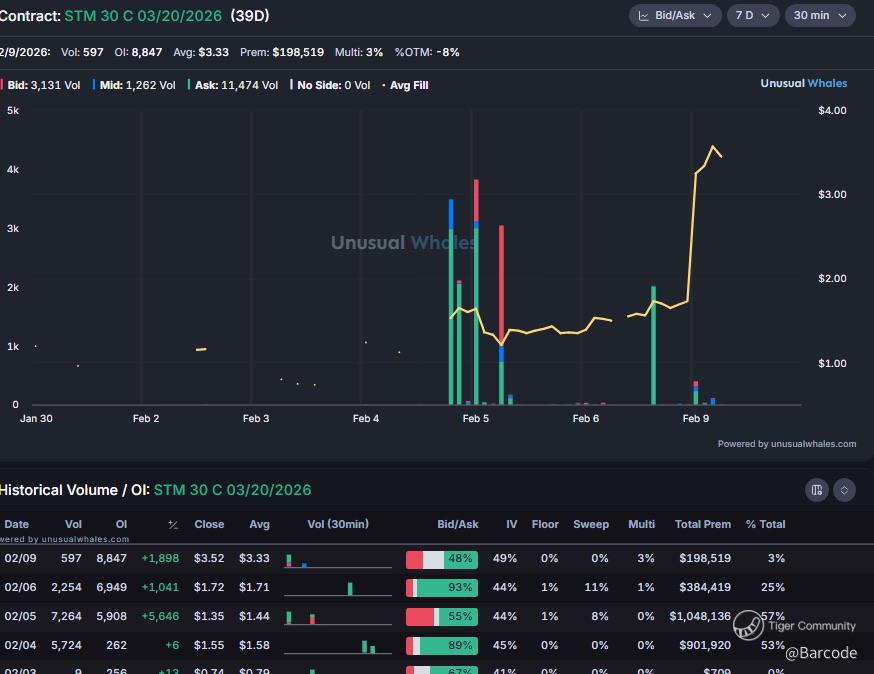Open the 7 D time range dropdown
Image resolution: width=874 pixels, height=674 pixels.
(x=753, y=16)
